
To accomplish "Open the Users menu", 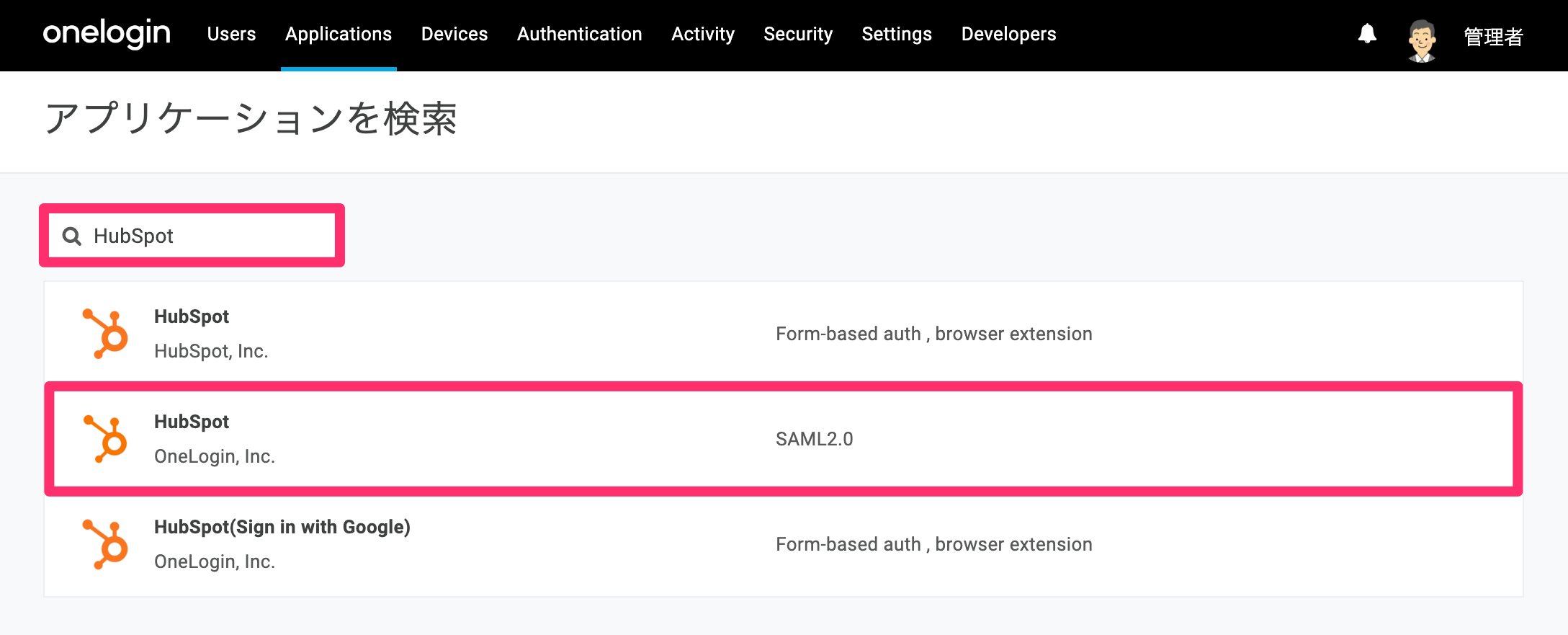I will pos(231,34).
